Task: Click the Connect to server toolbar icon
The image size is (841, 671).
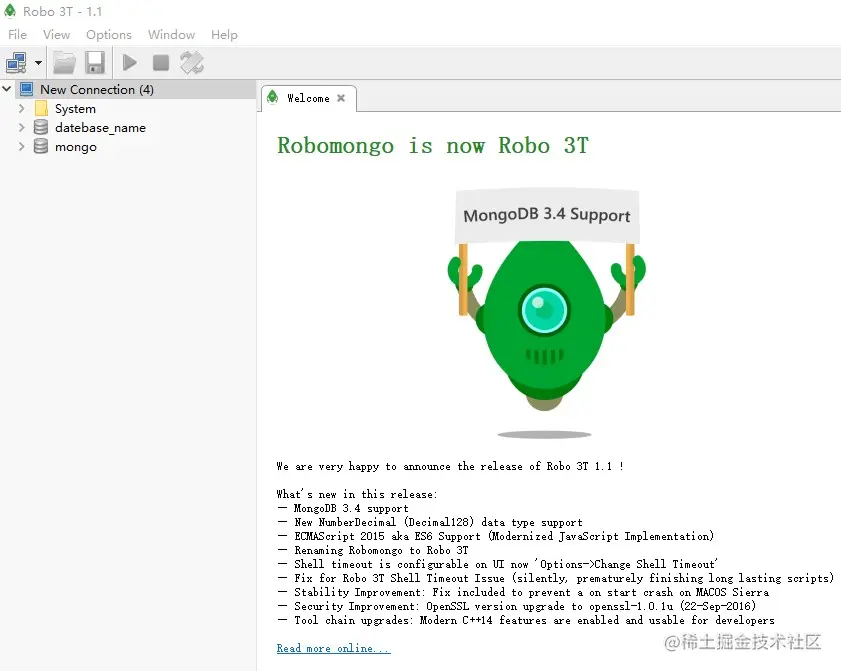Action: [16, 63]
